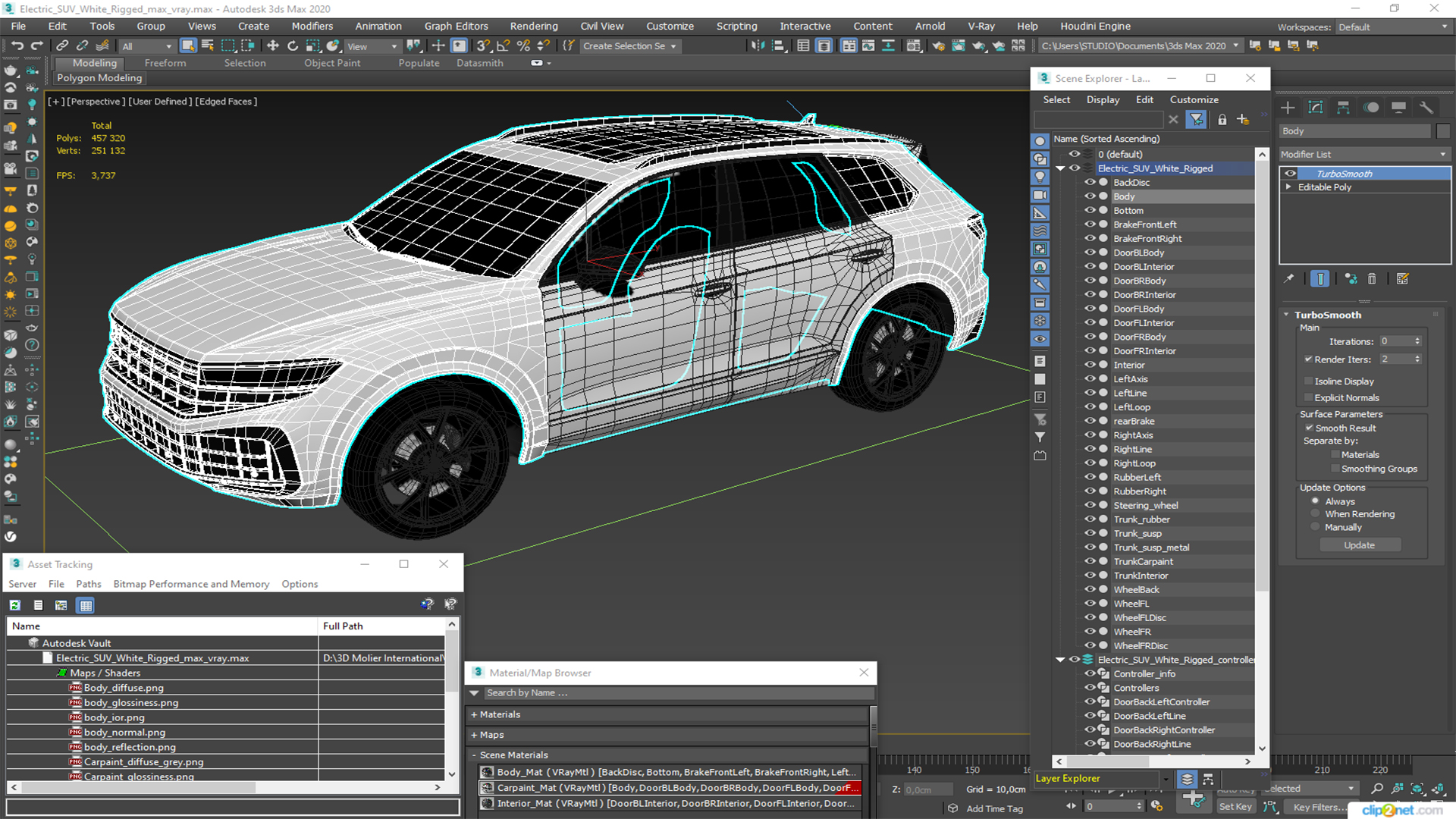The width and height of the screenshot is (1456, 819).
Task: Hide the Interior object eye icon
Action: (x=1090, y=365)
